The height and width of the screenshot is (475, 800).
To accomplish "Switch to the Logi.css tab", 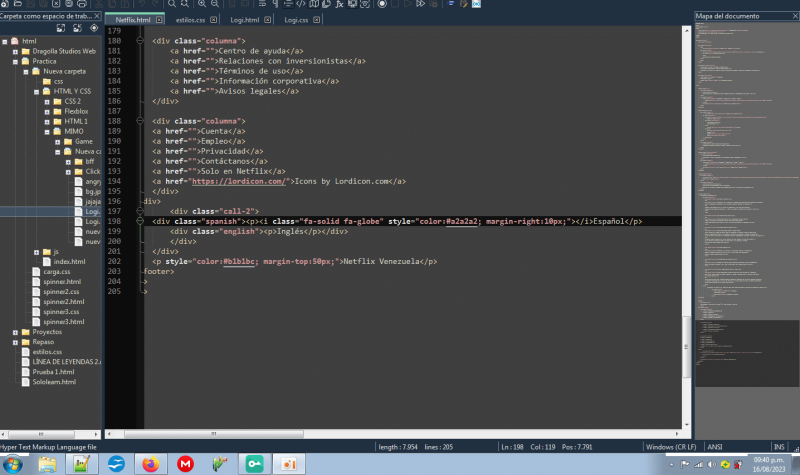I will coord(296,19).
